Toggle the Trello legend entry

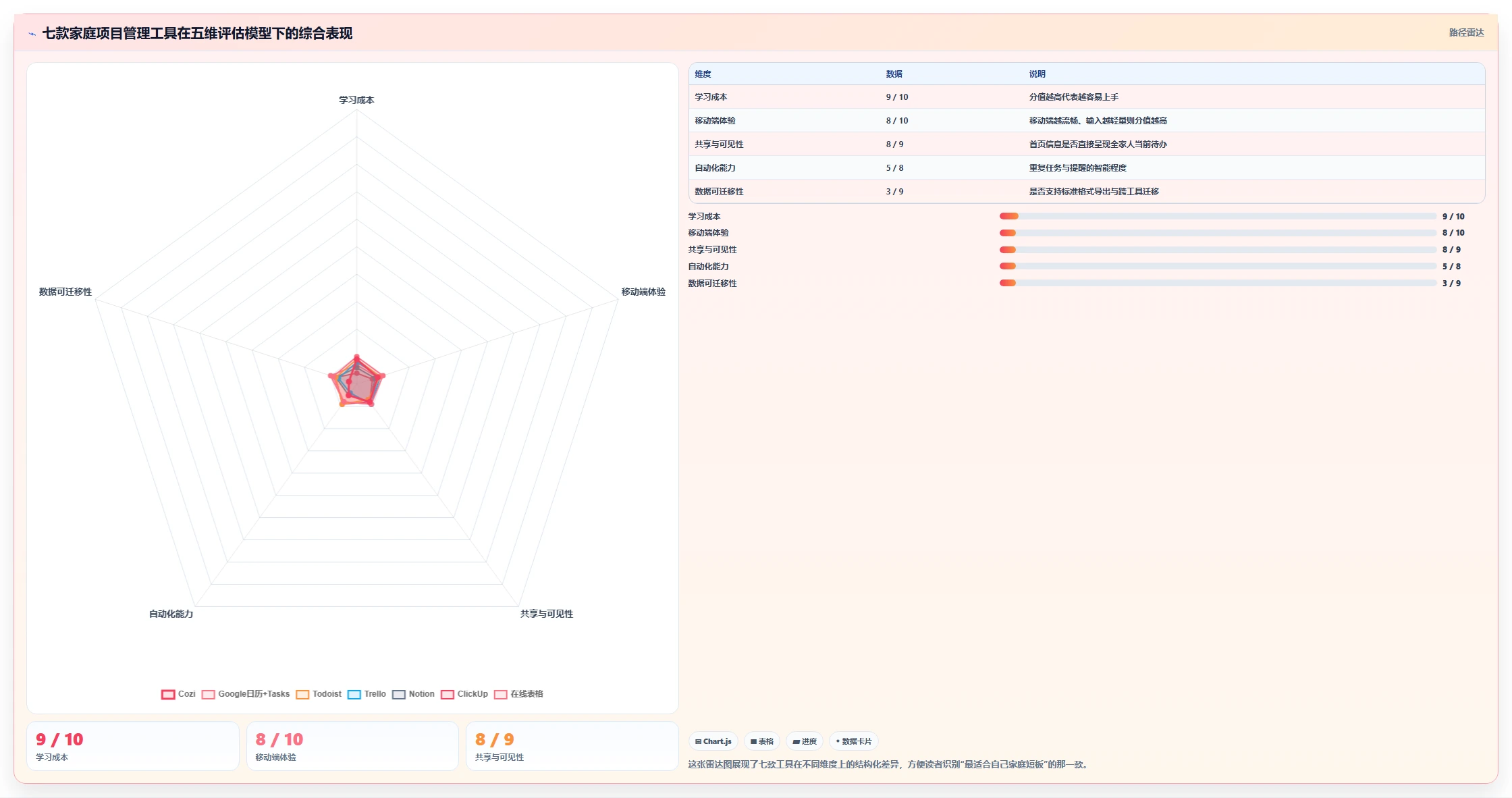coord(367,694)
